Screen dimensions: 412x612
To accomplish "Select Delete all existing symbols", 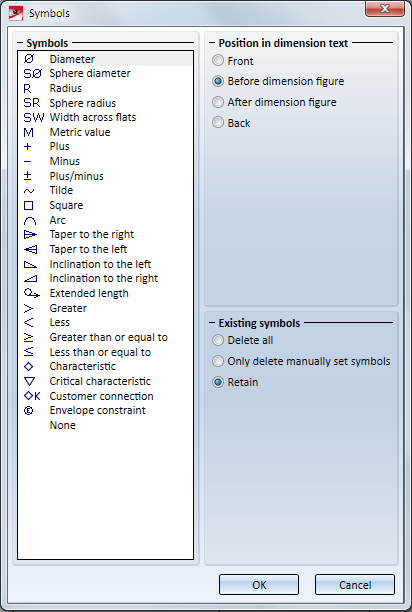I will coord(242,340).
